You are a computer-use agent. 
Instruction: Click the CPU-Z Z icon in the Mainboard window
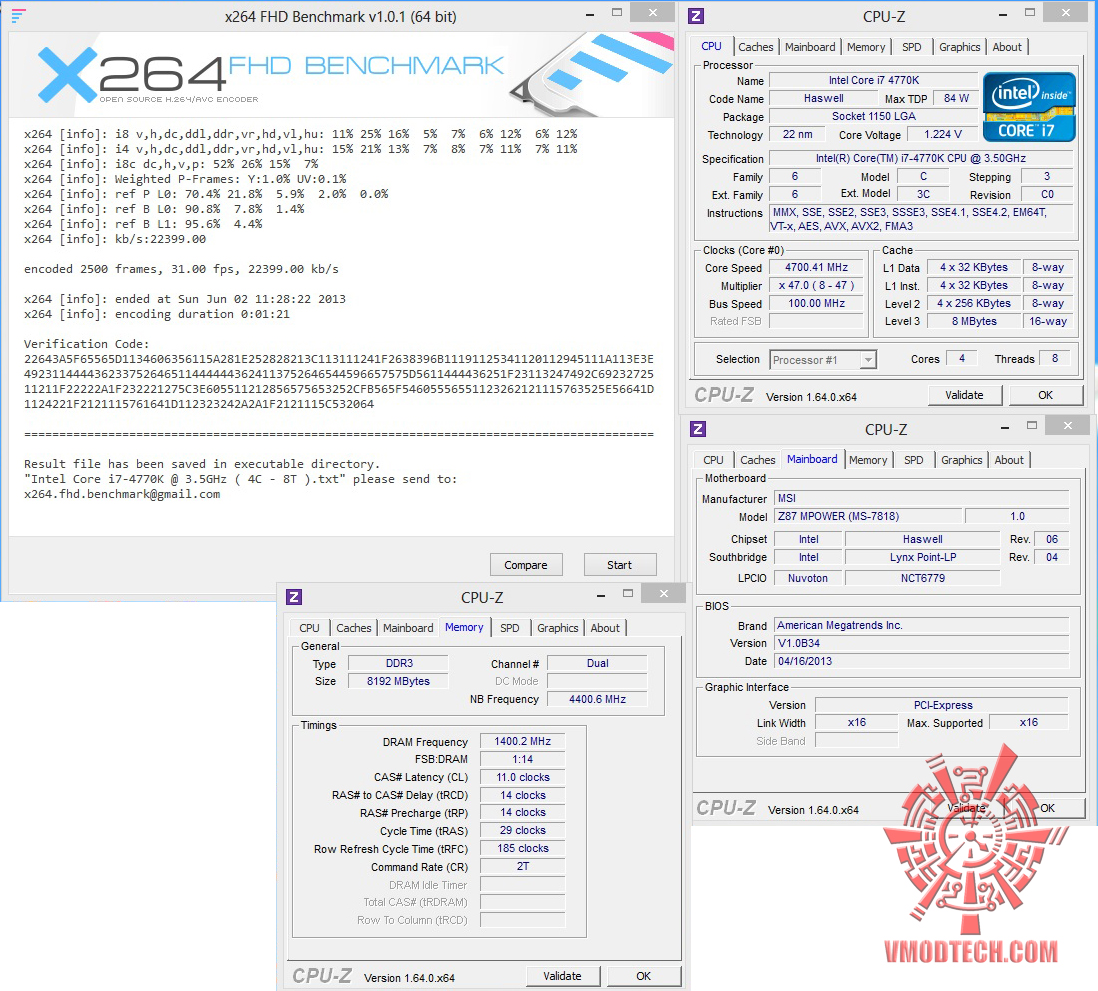click(x=697, y=429)
